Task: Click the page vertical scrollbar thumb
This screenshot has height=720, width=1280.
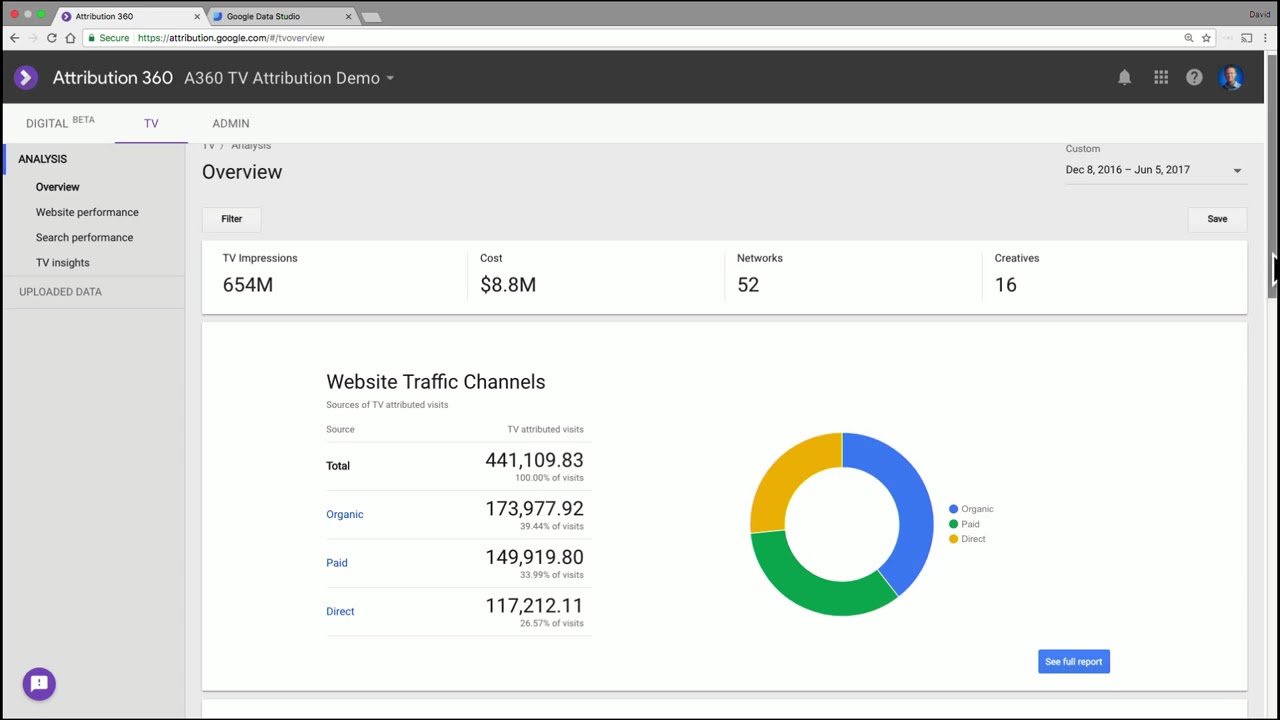Action: [x=1272, y=175]
